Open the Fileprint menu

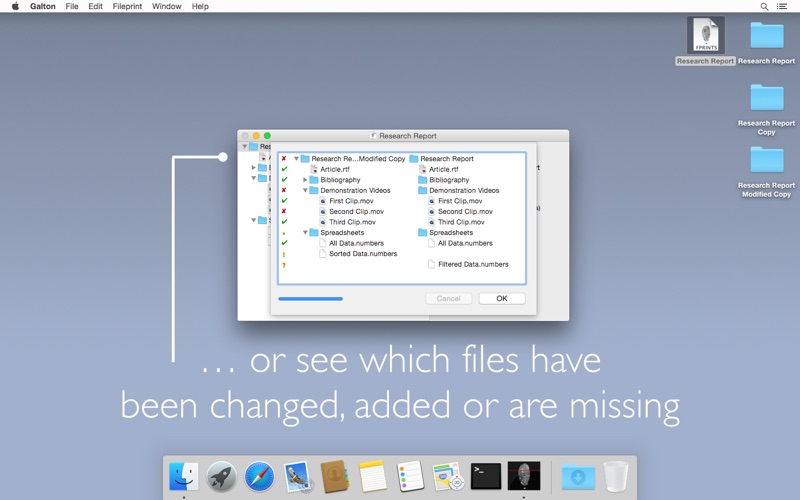coord(128,6)
